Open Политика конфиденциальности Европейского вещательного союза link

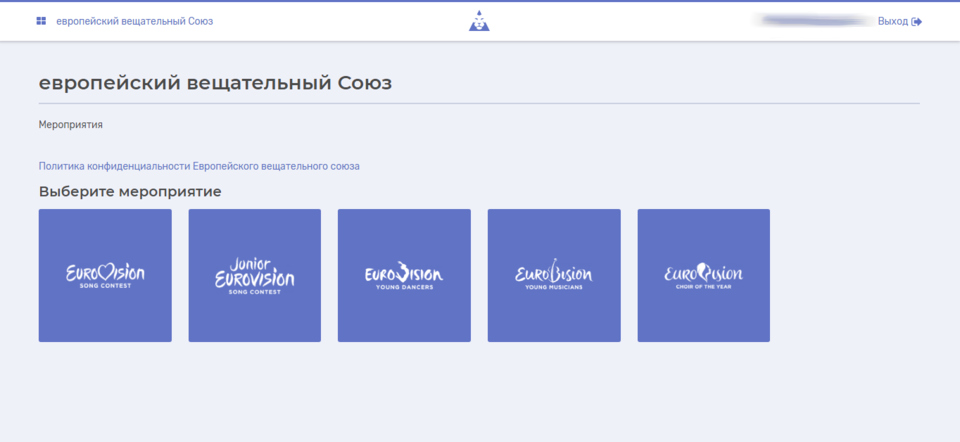(x=199, y=166)
